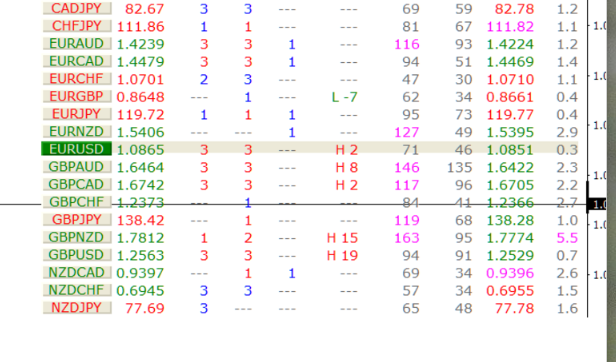
Task: Select EURUSD price 1.0865
Action: (141, 150)
